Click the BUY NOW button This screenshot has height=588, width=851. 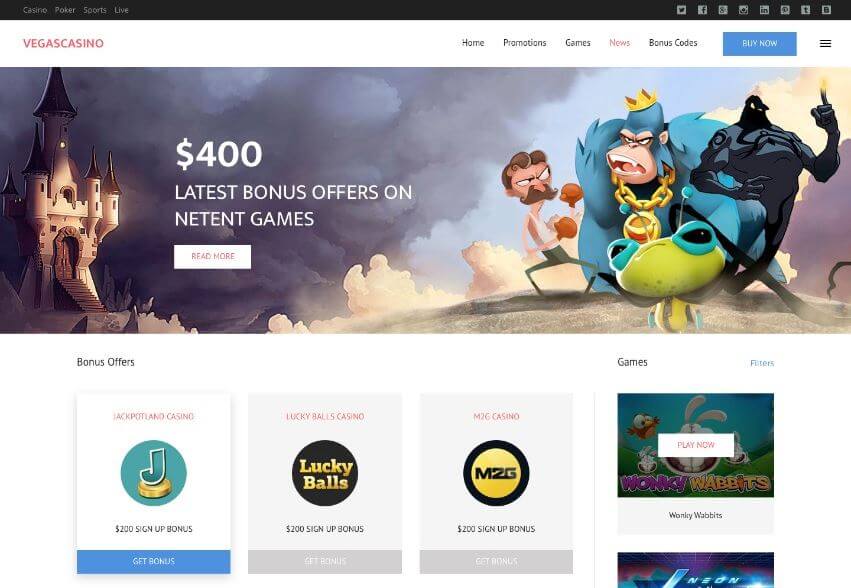pyautogui.click(x=759, y=44)
